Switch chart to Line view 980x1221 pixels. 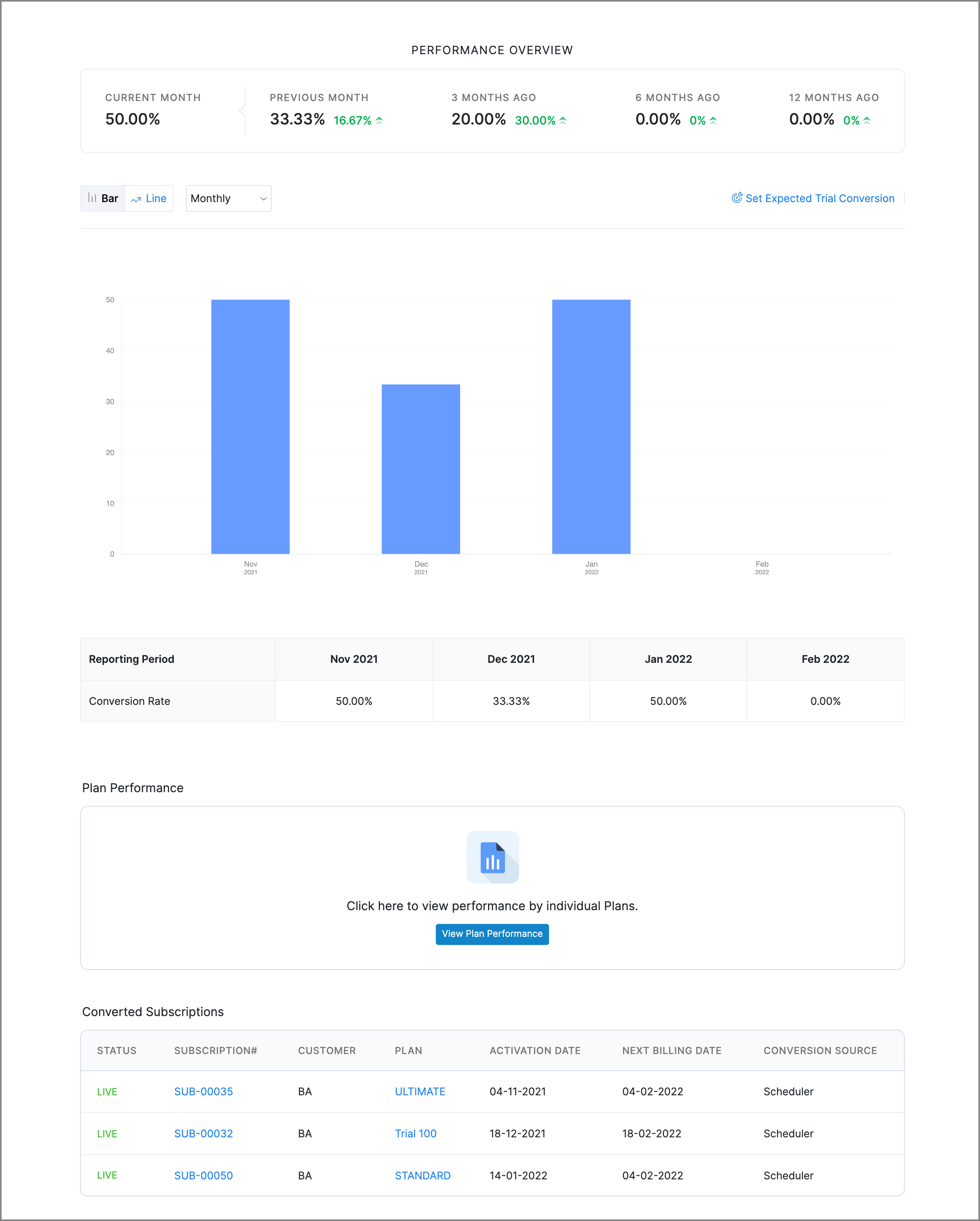[x=149, y=198]
